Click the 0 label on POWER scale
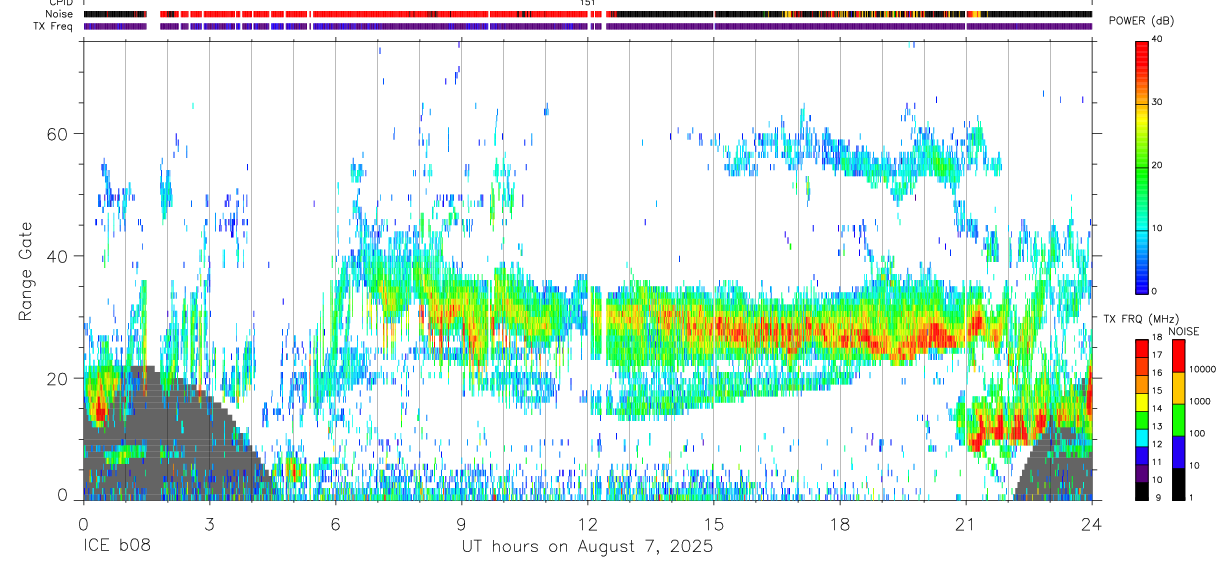This screenshot has height=567, width=1228. point(1154,291)
